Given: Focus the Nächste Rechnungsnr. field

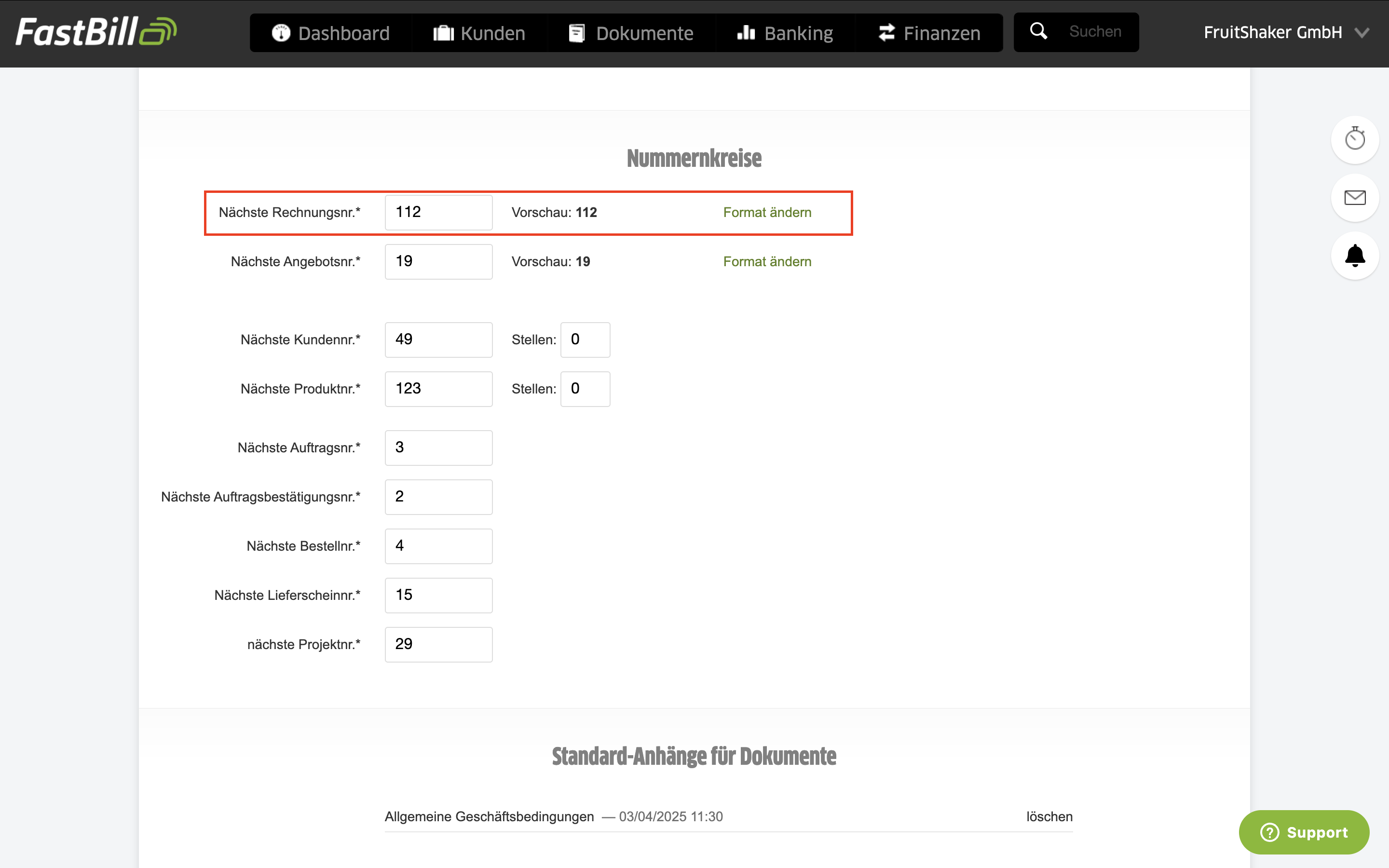Looking at the screenshot, I should [x=438, y=212].
